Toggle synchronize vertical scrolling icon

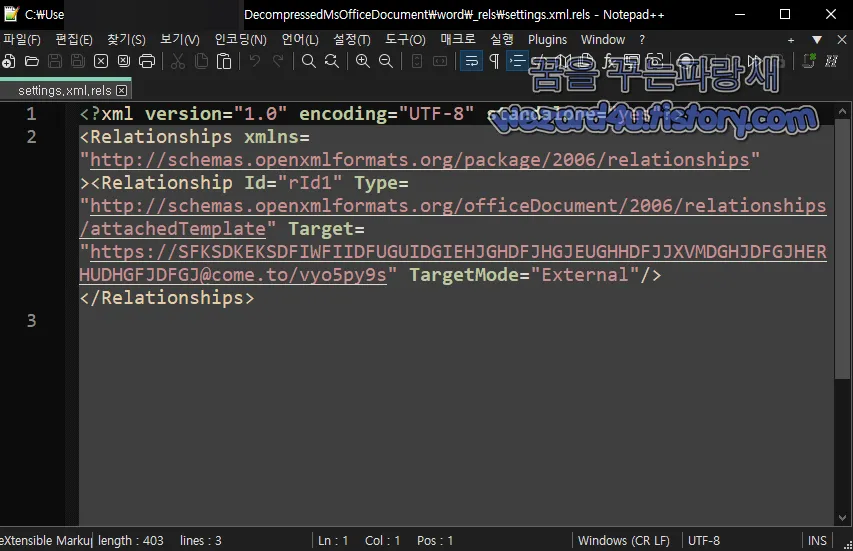pos(417,61)
